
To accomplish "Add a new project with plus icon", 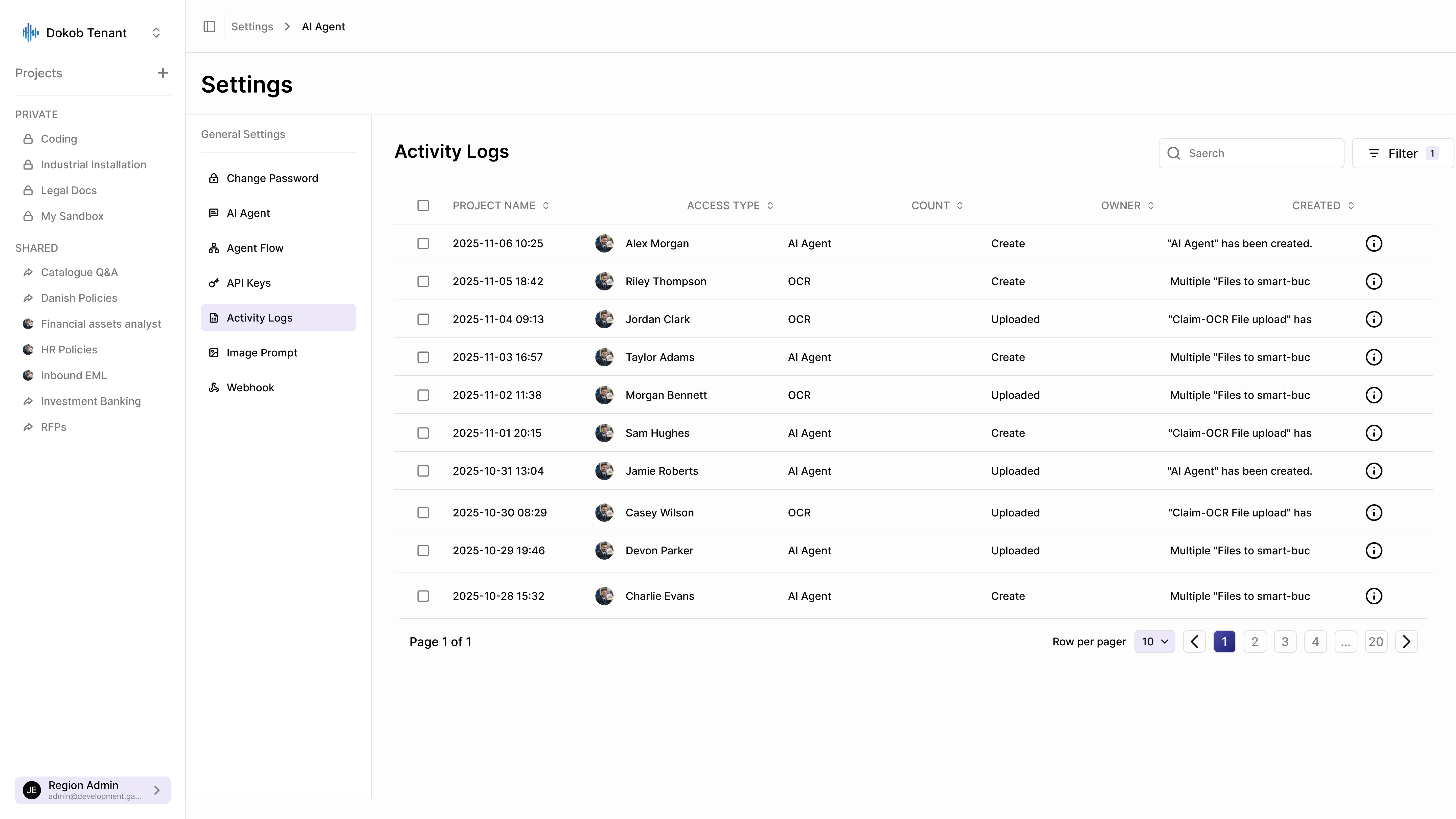I will pos(163,73).
